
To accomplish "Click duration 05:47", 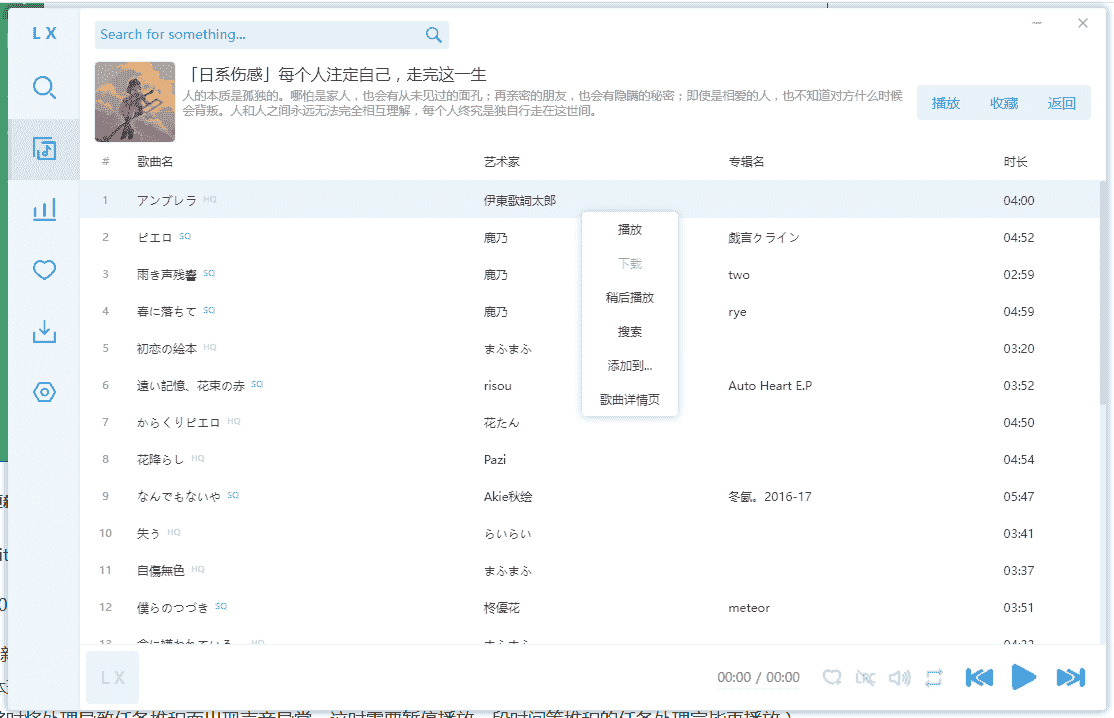I will [1019, 496].
